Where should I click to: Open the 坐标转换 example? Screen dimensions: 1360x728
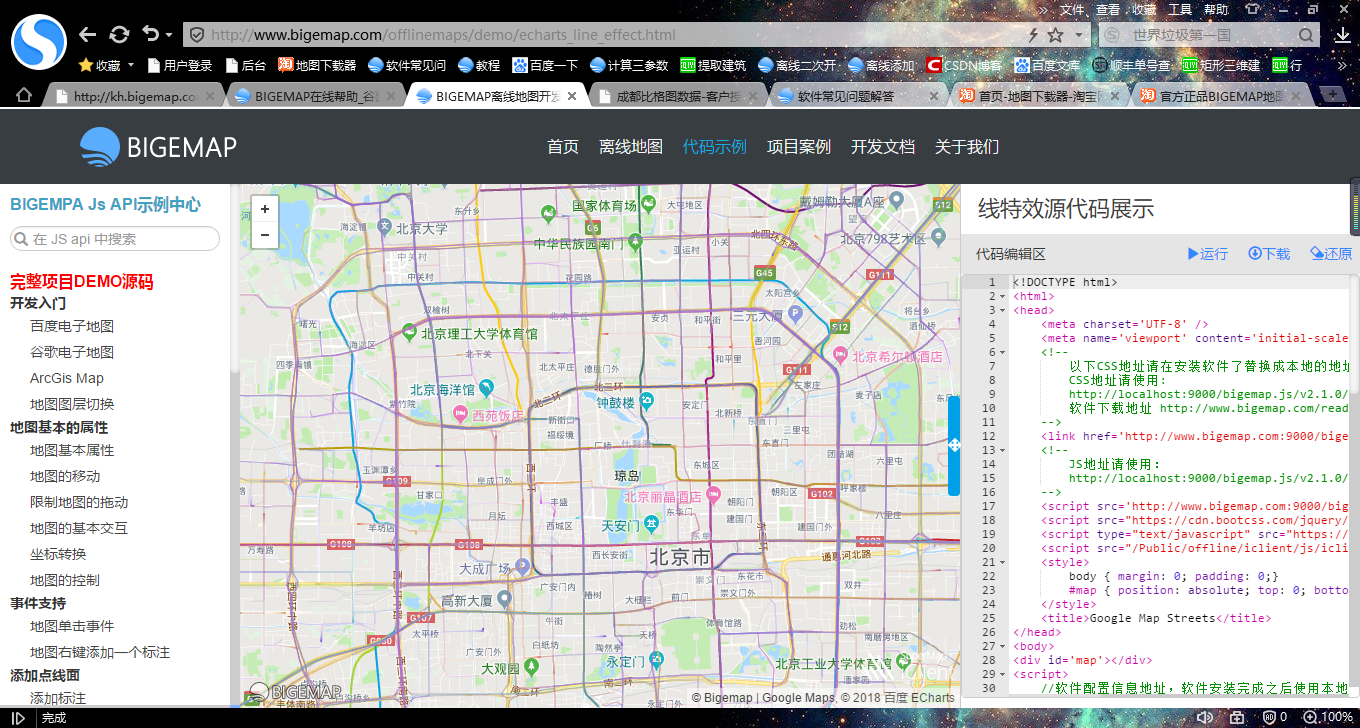click(58, 554)
